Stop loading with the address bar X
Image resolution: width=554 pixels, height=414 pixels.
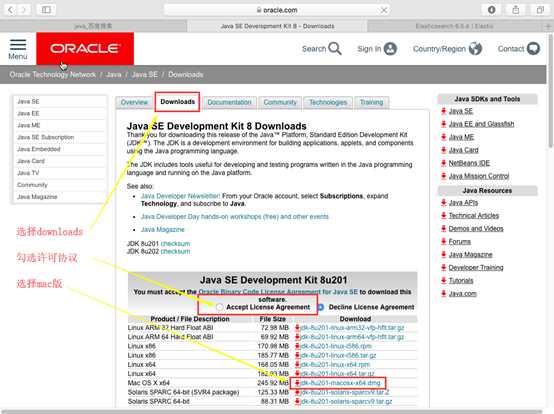point(384,10)
